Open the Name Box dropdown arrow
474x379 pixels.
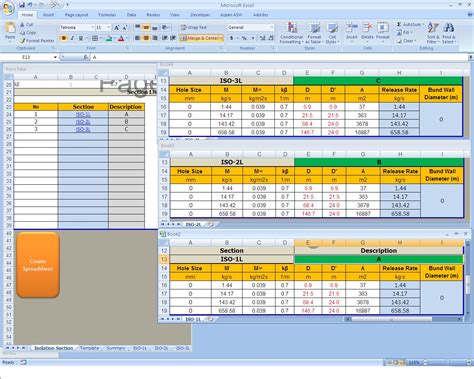pyautogui.click(x=55, y=57)
